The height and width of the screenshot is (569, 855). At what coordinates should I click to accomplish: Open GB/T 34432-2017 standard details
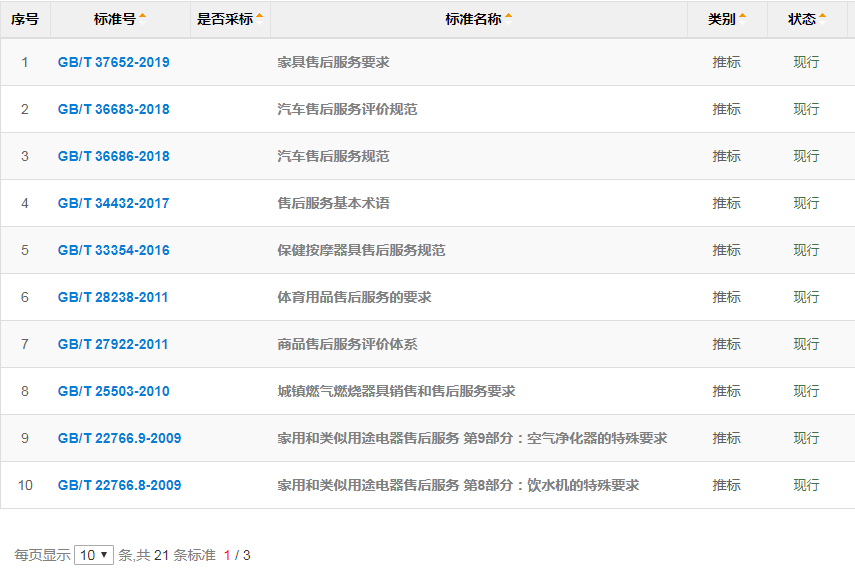coord(113,203)
